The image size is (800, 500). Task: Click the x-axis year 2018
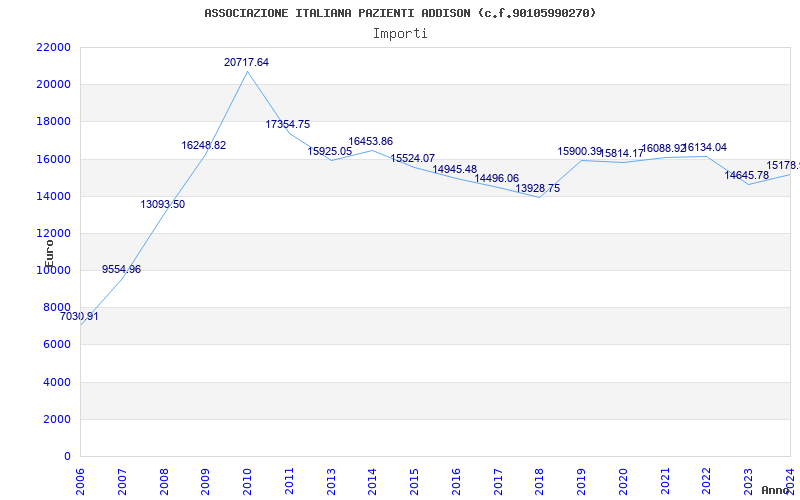(x=540, y=481)
